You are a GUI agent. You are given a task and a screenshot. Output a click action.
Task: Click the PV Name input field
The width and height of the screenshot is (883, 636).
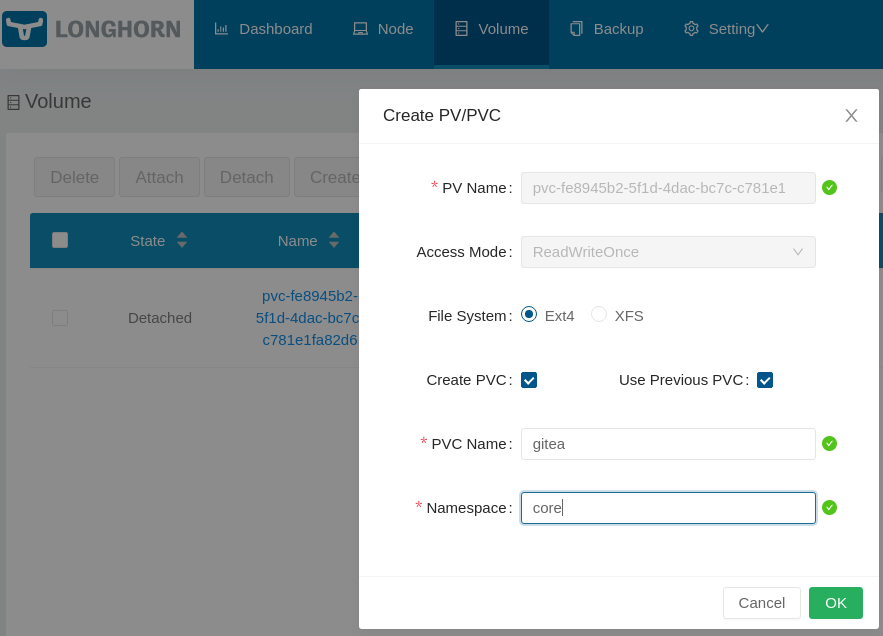click(x=668, y=188)
